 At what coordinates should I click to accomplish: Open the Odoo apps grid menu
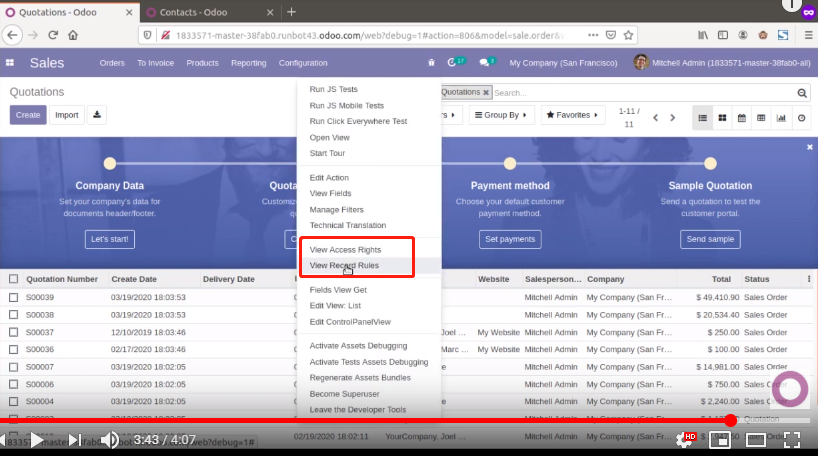pos(10,63)
